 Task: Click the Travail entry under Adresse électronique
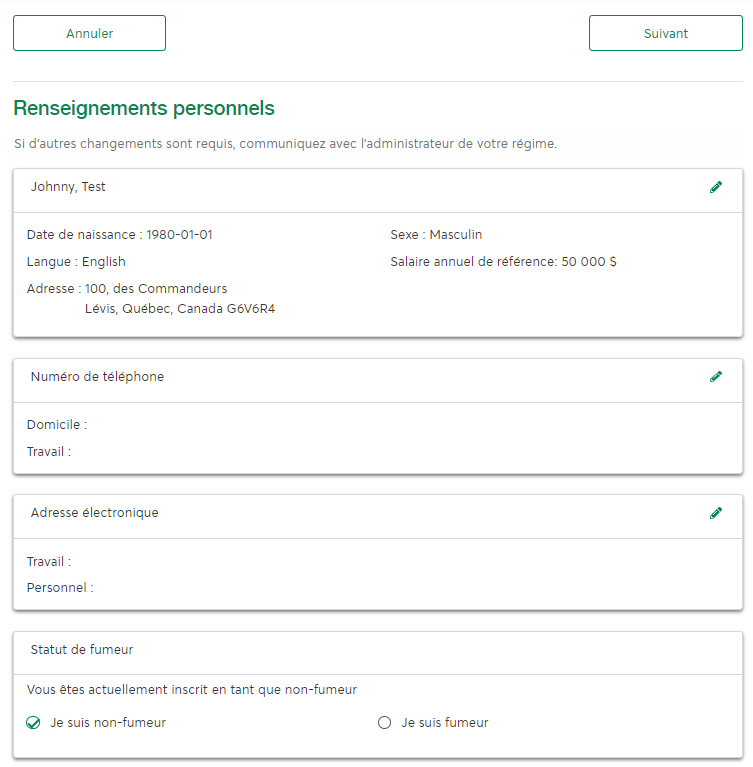pyautogui.click(x=49, y=562)
